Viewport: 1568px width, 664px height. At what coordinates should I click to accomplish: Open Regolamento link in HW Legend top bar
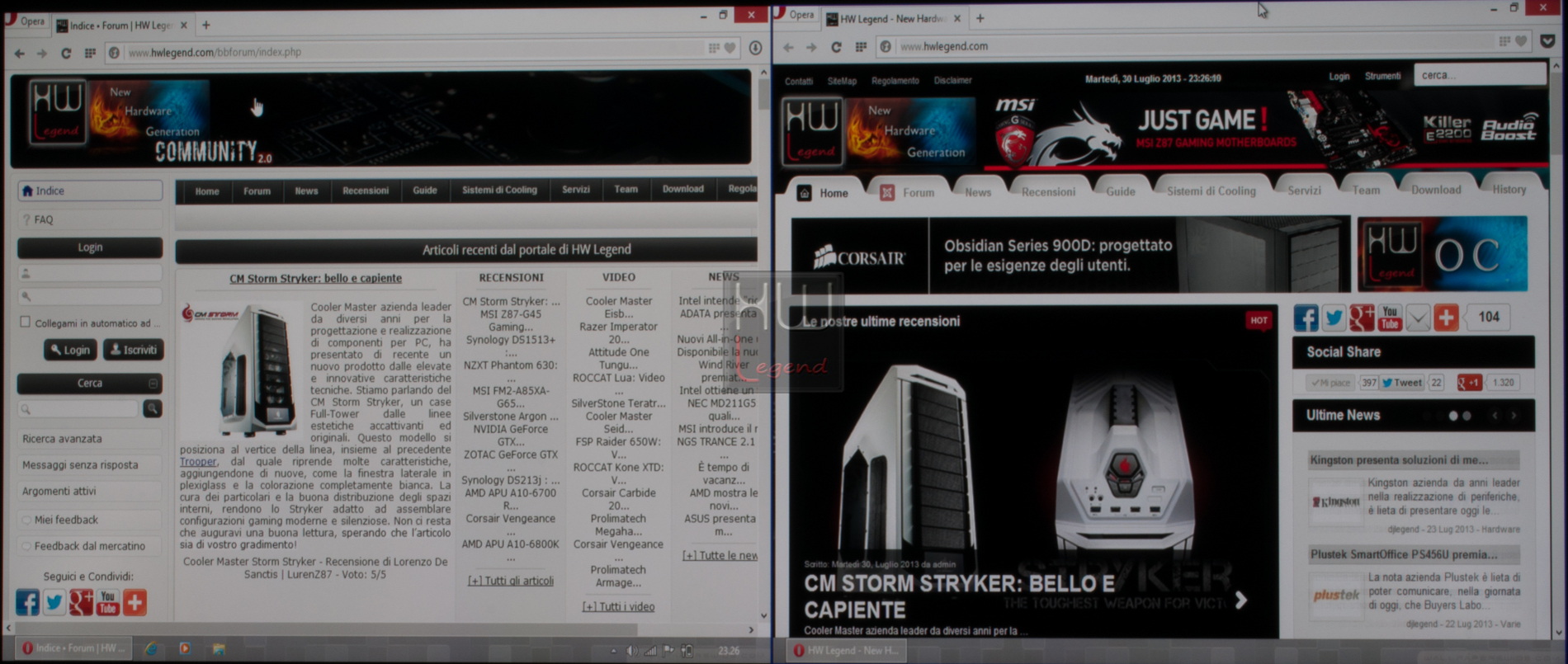tap(895, 81)
